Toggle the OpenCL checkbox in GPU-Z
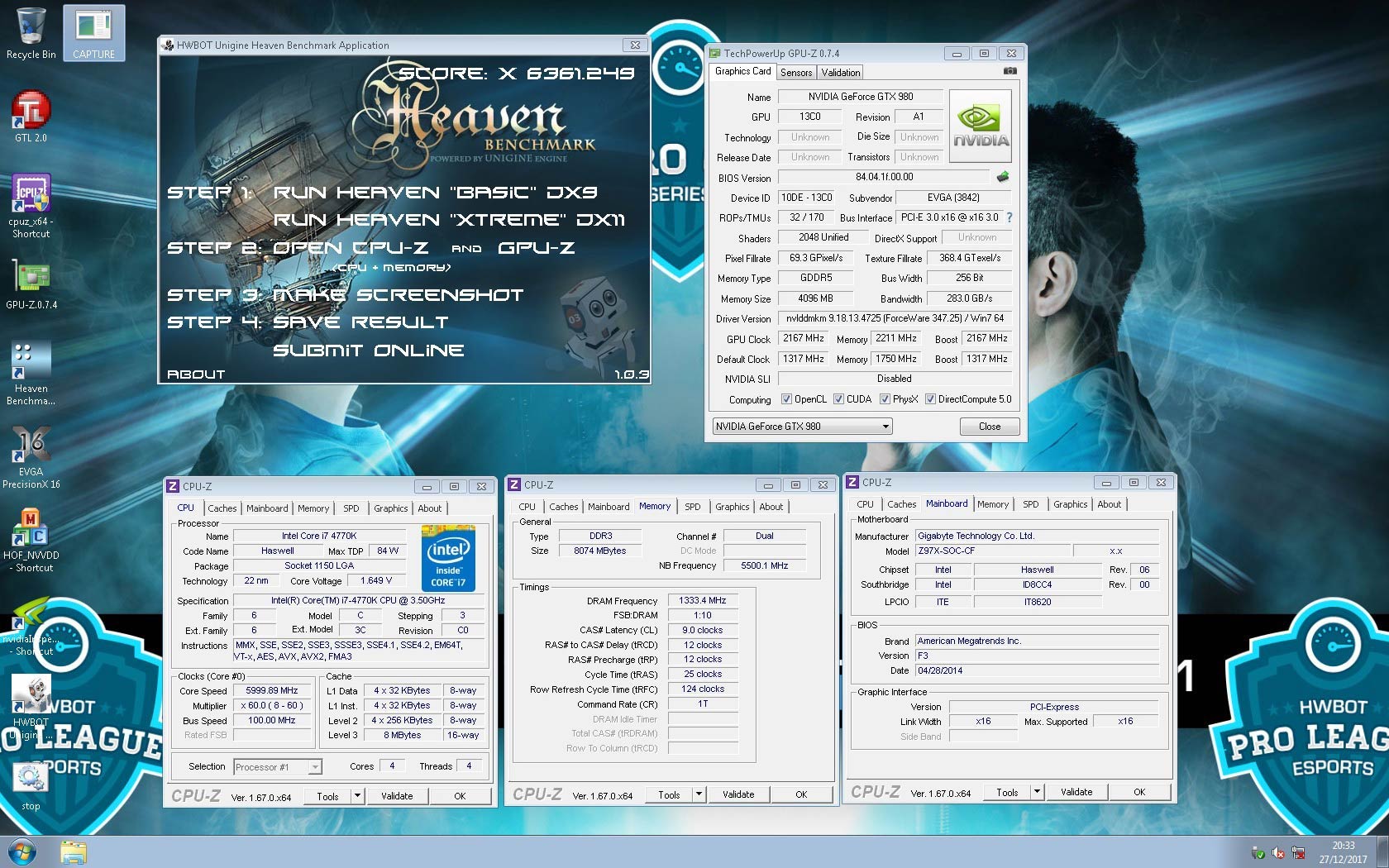This screenshot has height=868, width=1389. pyautogui.click(x=786, y=399)
